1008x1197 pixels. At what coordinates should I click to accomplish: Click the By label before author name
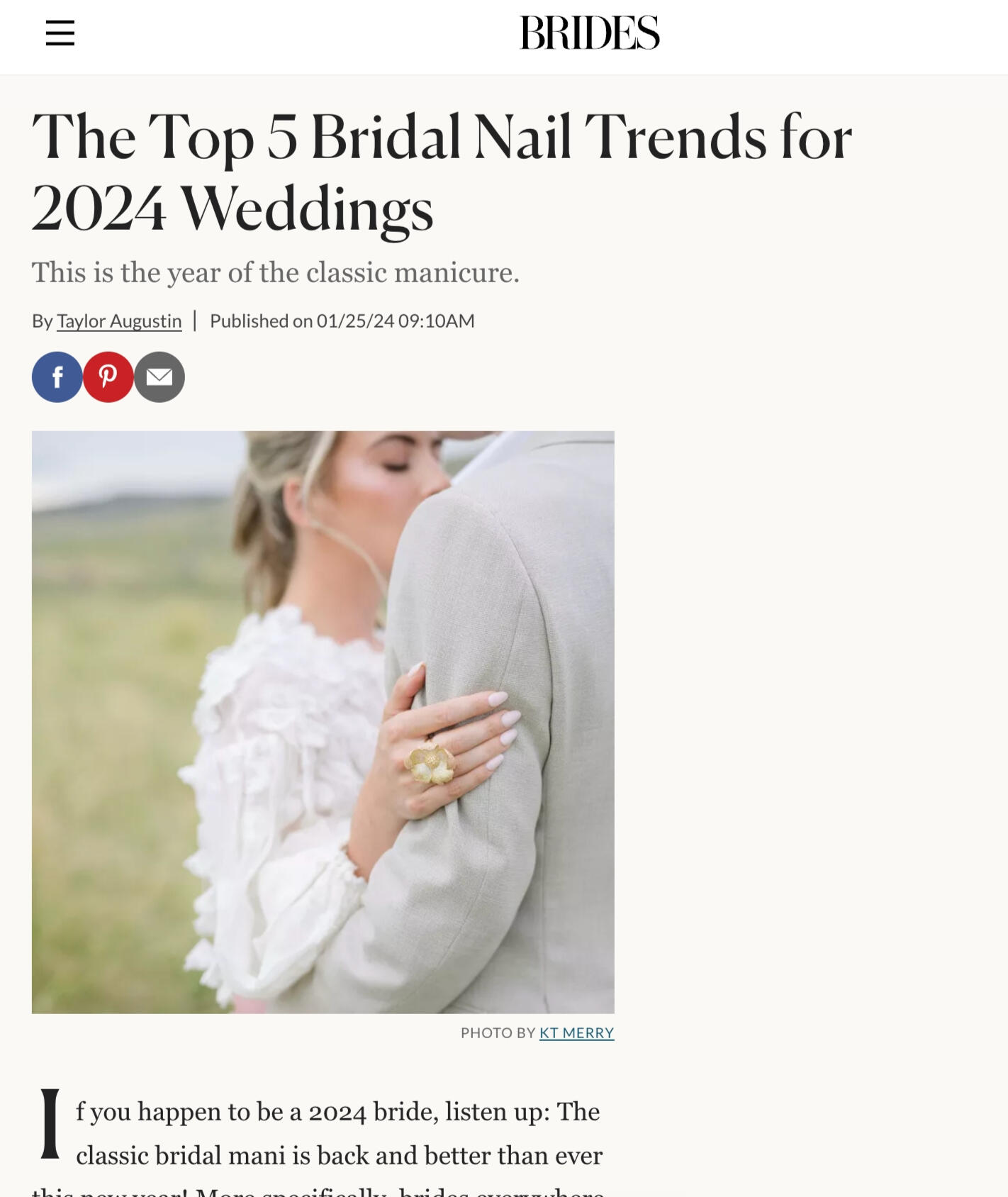(x=42, y=321)
